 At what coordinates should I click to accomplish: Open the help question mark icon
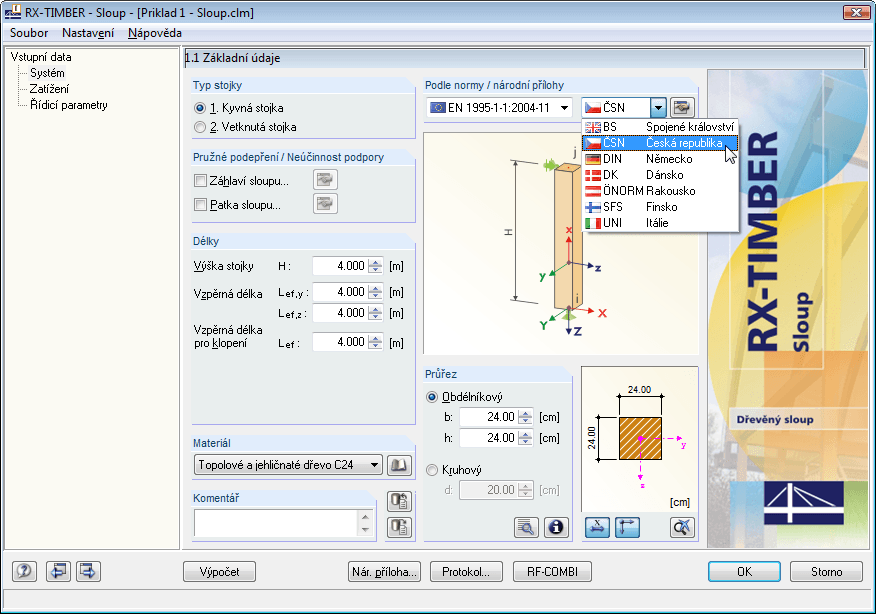click(x=22, y=571)
